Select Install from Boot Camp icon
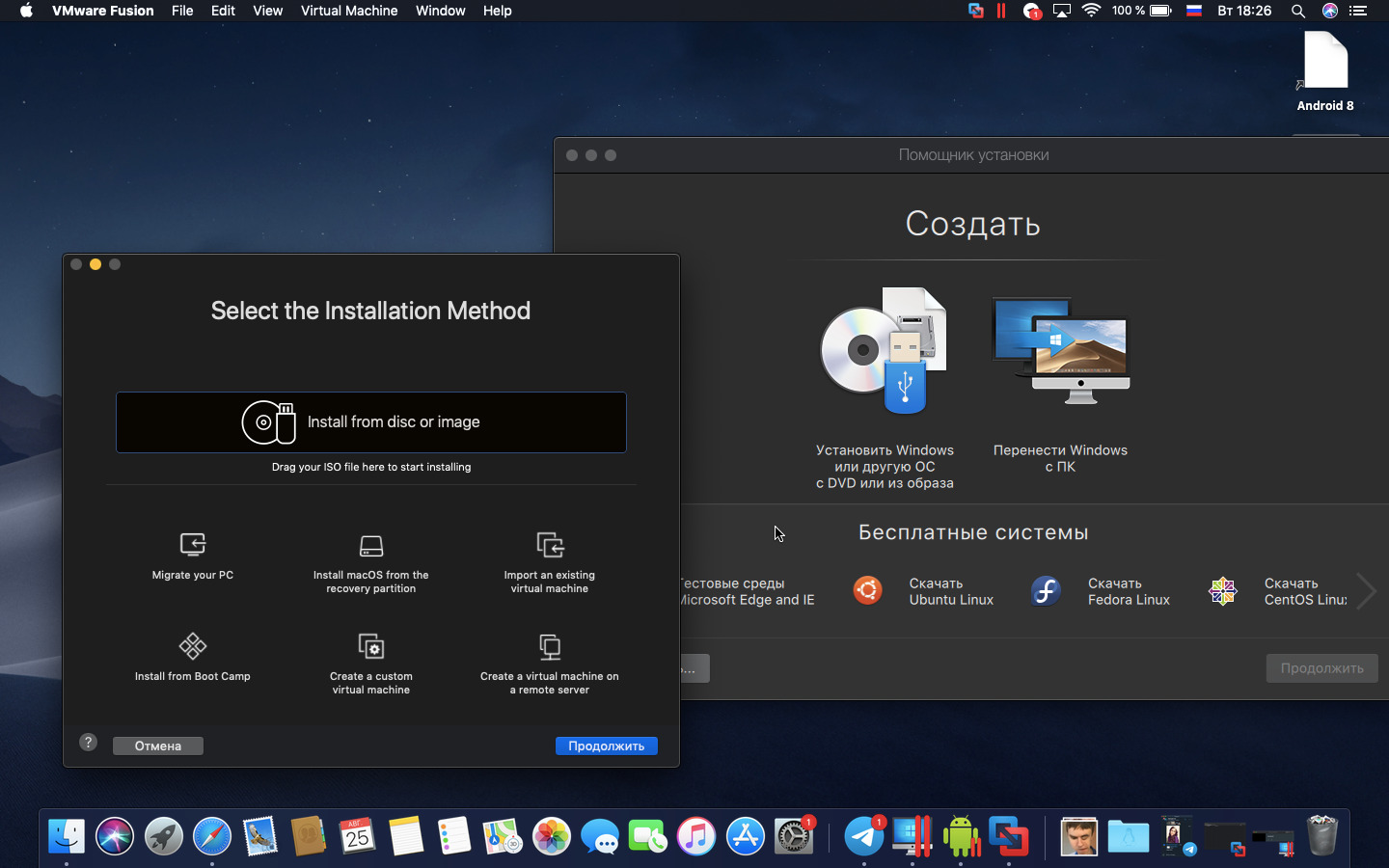Image resolution: width=1389 pixels, height=868 pixels. point(193,646)
